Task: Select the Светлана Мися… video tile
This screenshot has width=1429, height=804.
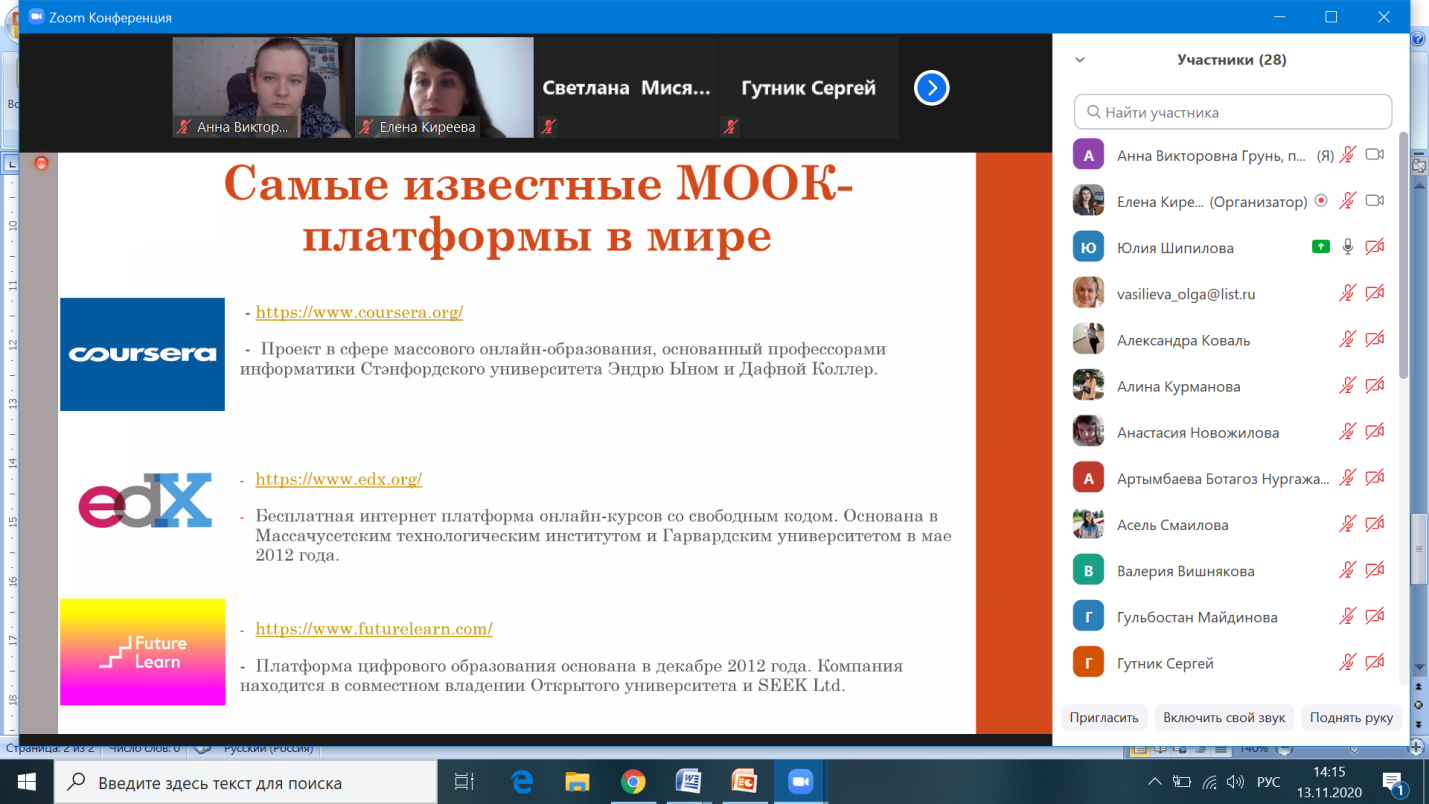Action: coord(626,88)
